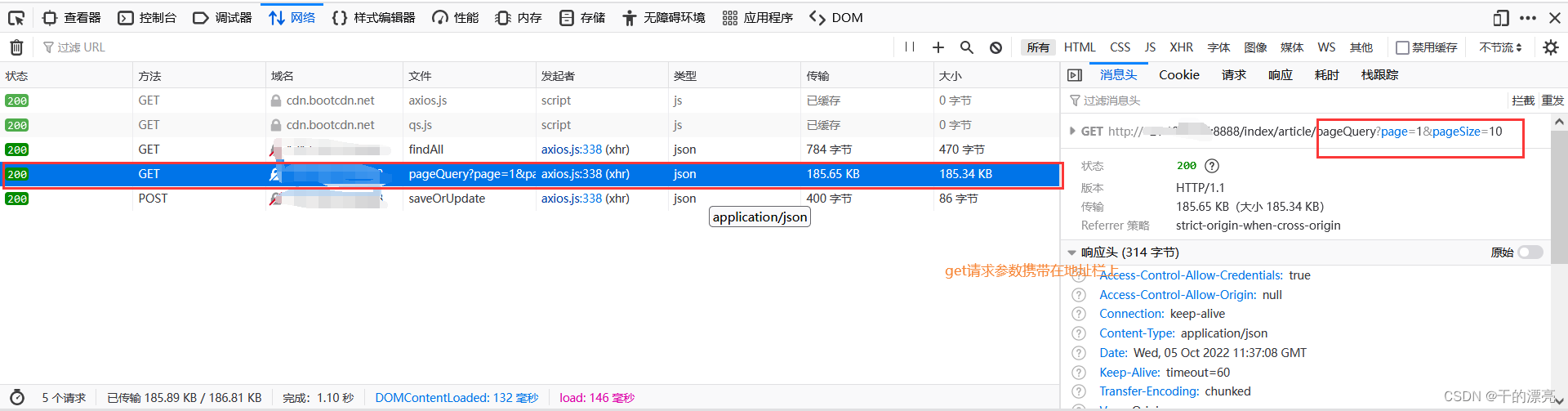Select the findAll request row
The width and height of the screenshot is (1568, 411).
click(x=529, y=150)
